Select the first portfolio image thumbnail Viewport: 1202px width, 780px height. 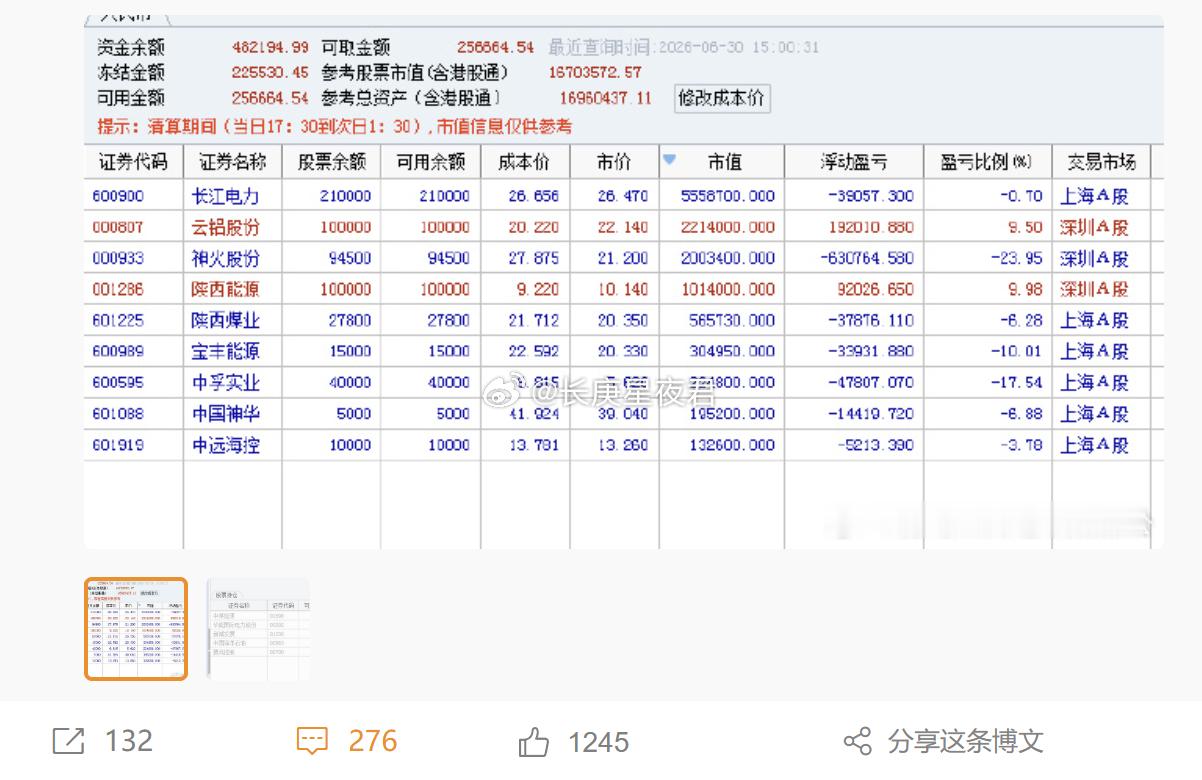point(136,630)
